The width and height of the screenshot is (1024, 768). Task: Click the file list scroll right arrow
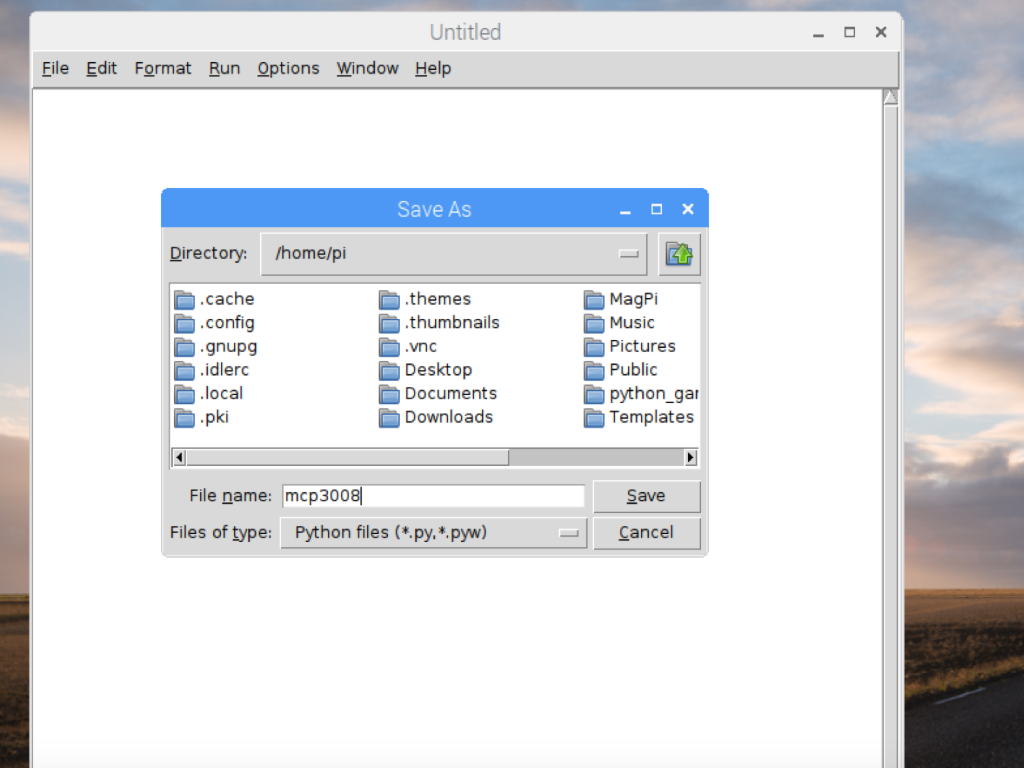[690, 458]
